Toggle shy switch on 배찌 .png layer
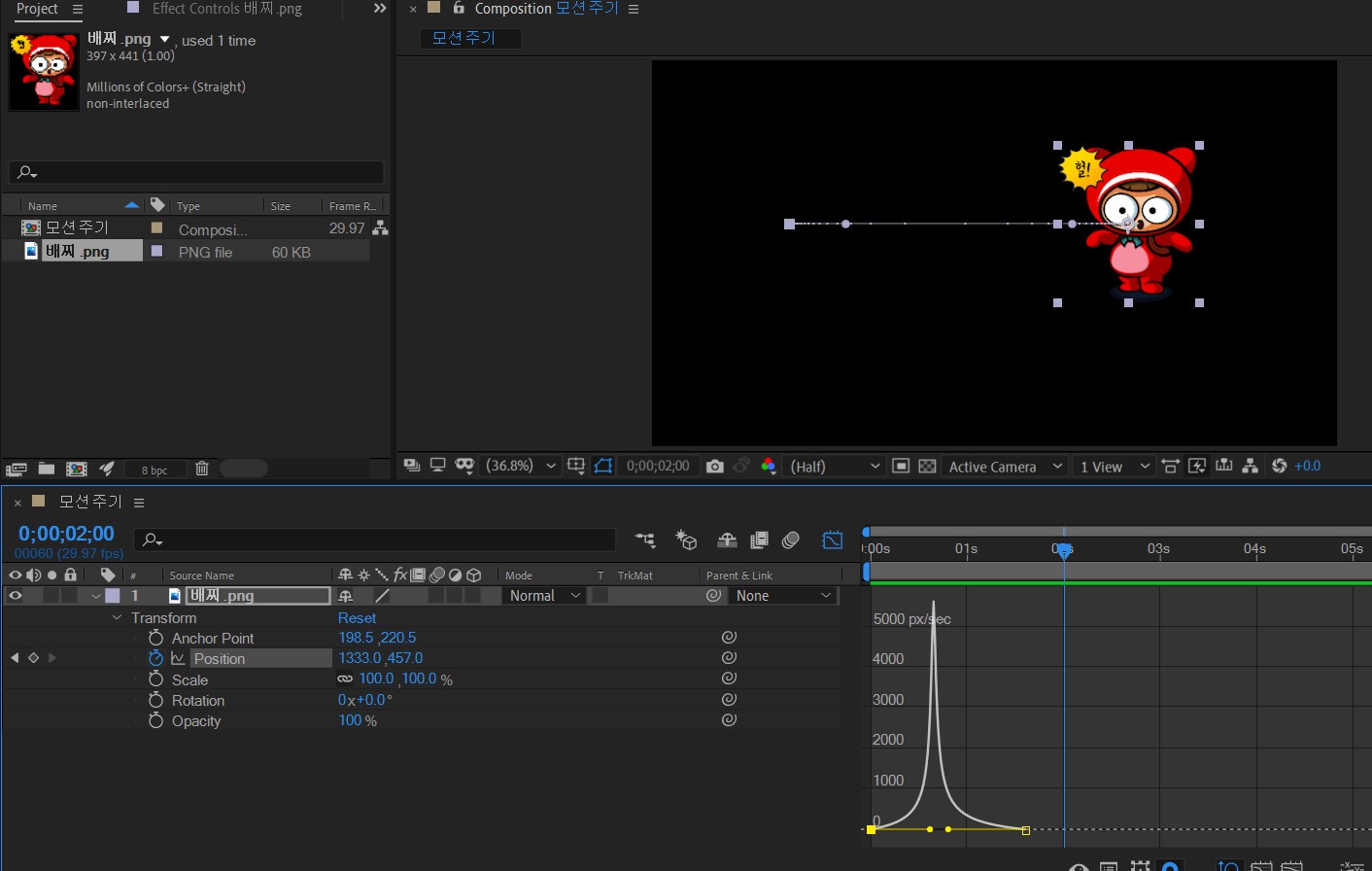 tap(345, 596)
